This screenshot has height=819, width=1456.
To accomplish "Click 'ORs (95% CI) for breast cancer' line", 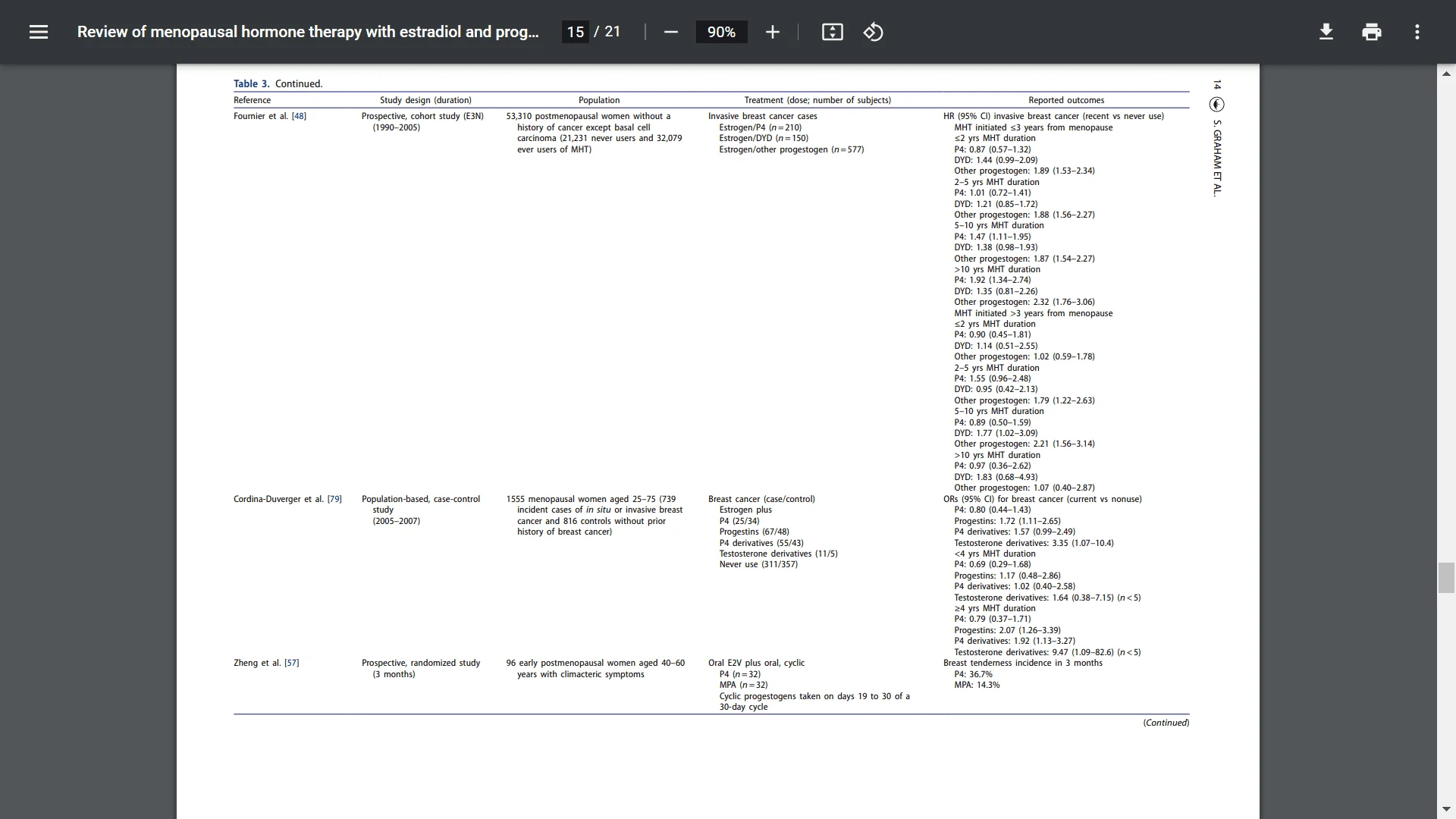I will pos(1042,499).
